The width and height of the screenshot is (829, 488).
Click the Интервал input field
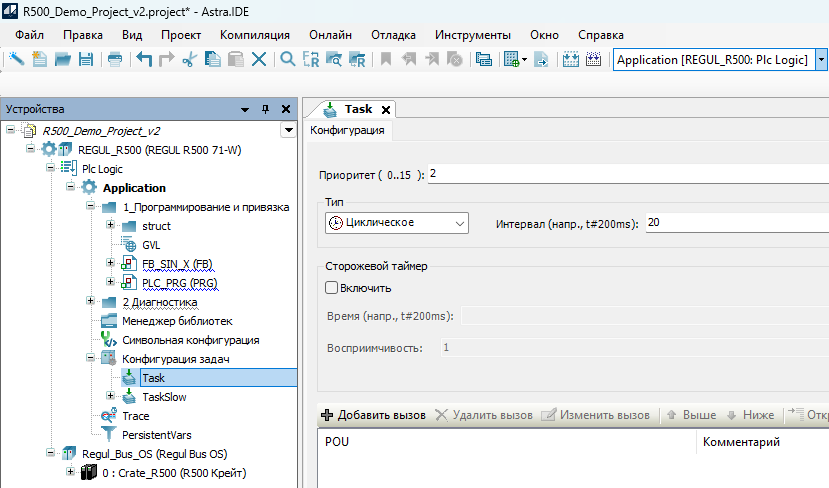click(x=735, y=223)
